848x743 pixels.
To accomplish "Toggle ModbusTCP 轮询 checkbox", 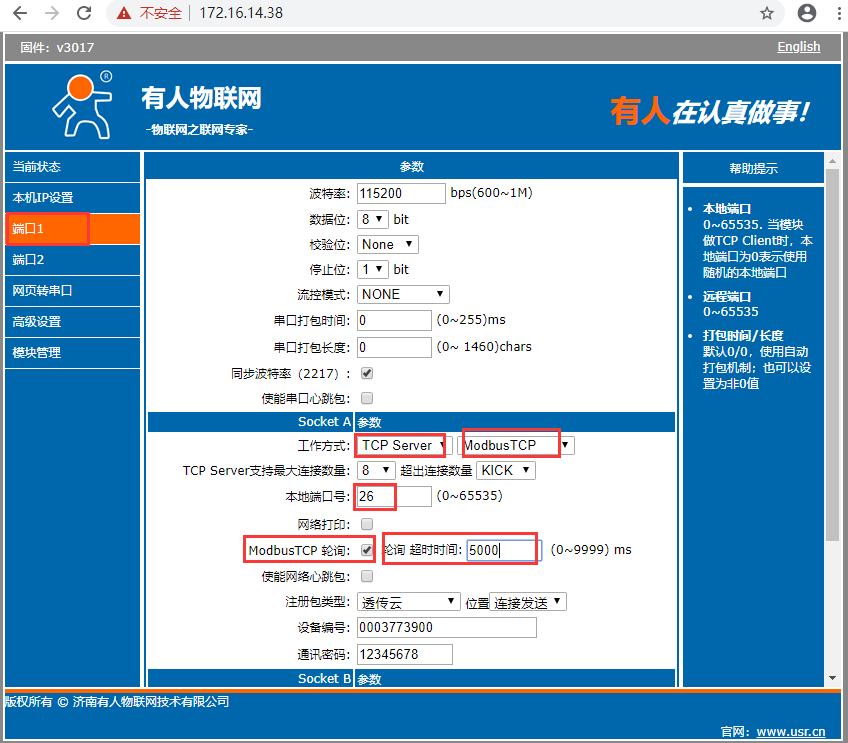I will point(367,550).
